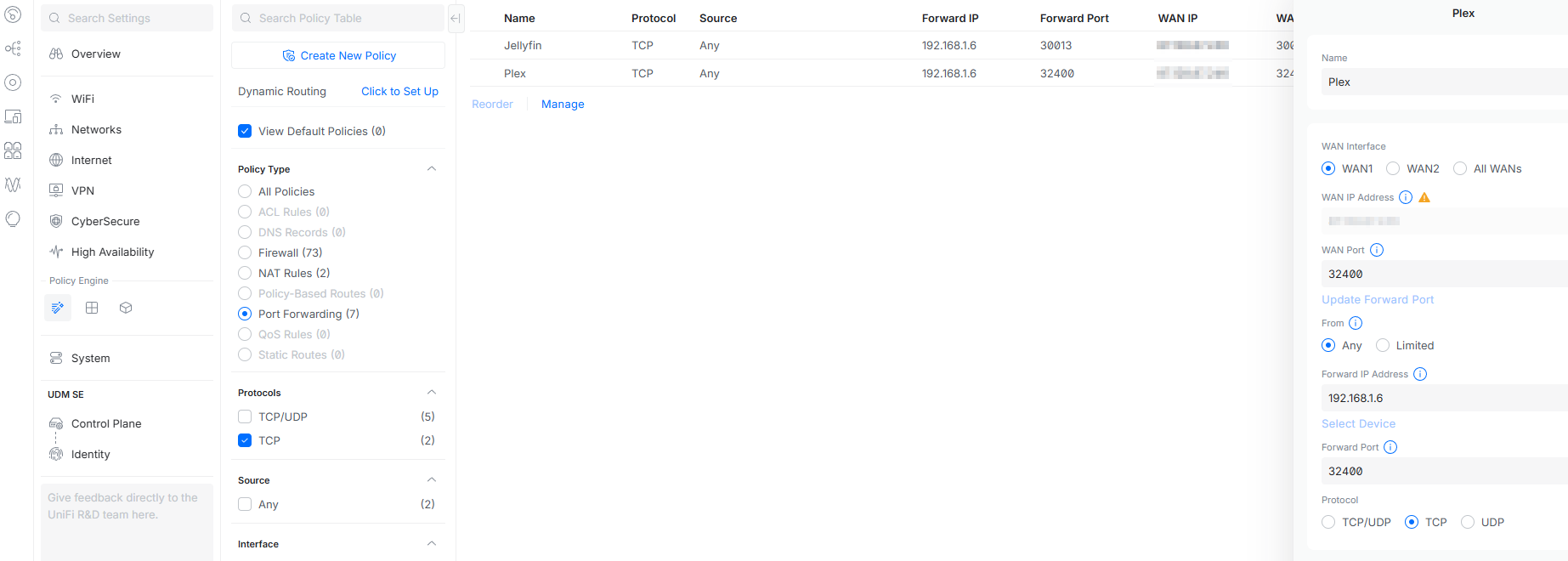Click the System server icon
Viewport: 1568px width, 561px height.
pyautogui.click(x=56, y=358)
